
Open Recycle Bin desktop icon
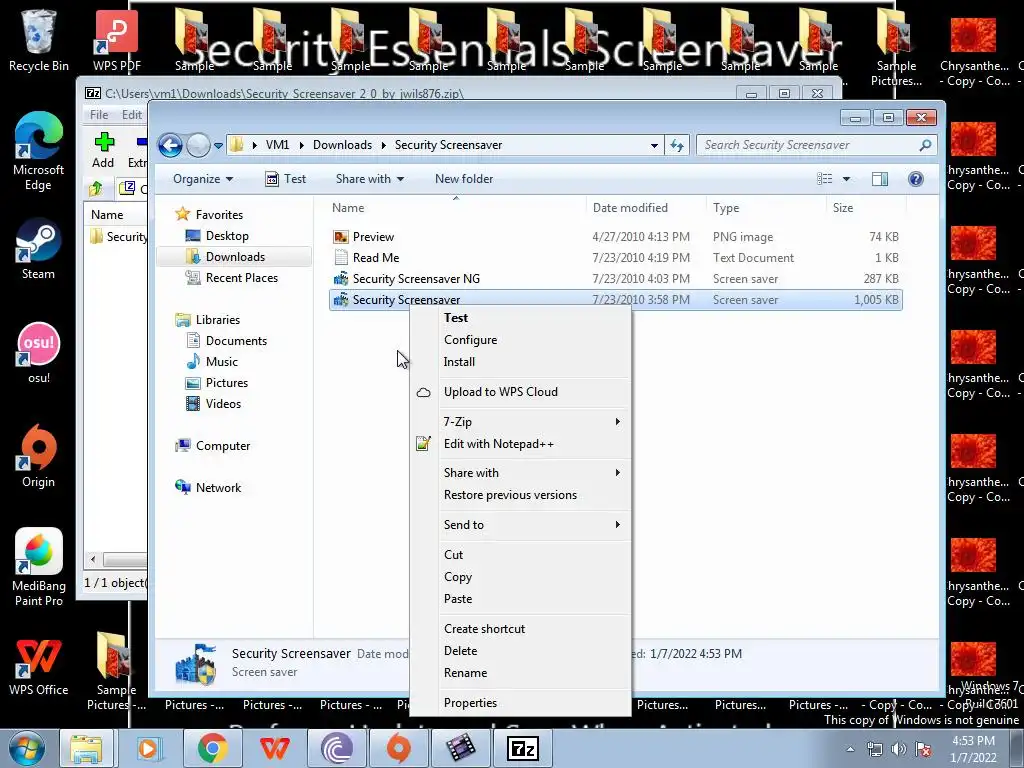point(39,40)
